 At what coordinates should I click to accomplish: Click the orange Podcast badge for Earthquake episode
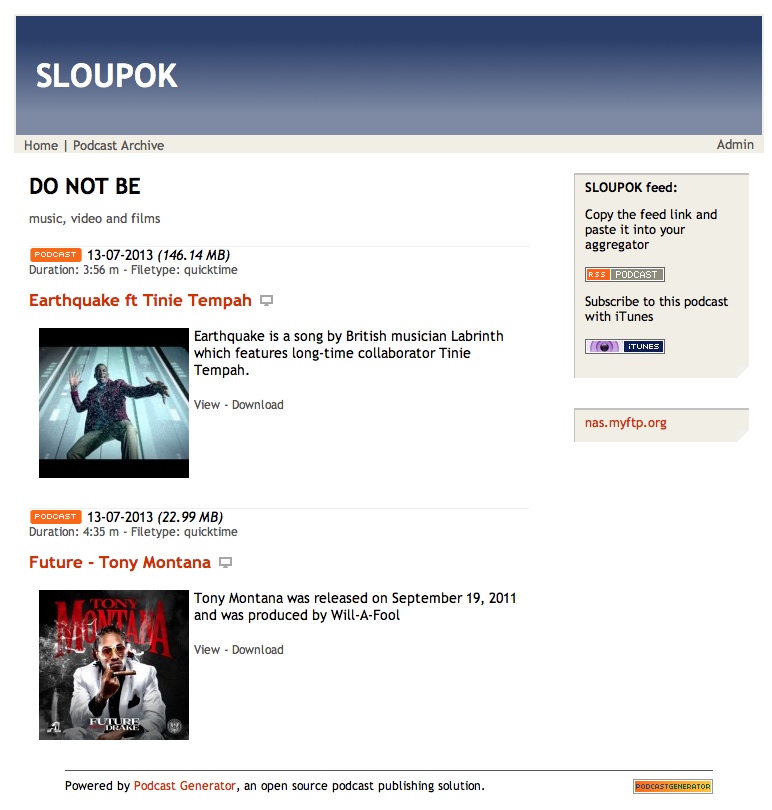[x=55, y=255]
